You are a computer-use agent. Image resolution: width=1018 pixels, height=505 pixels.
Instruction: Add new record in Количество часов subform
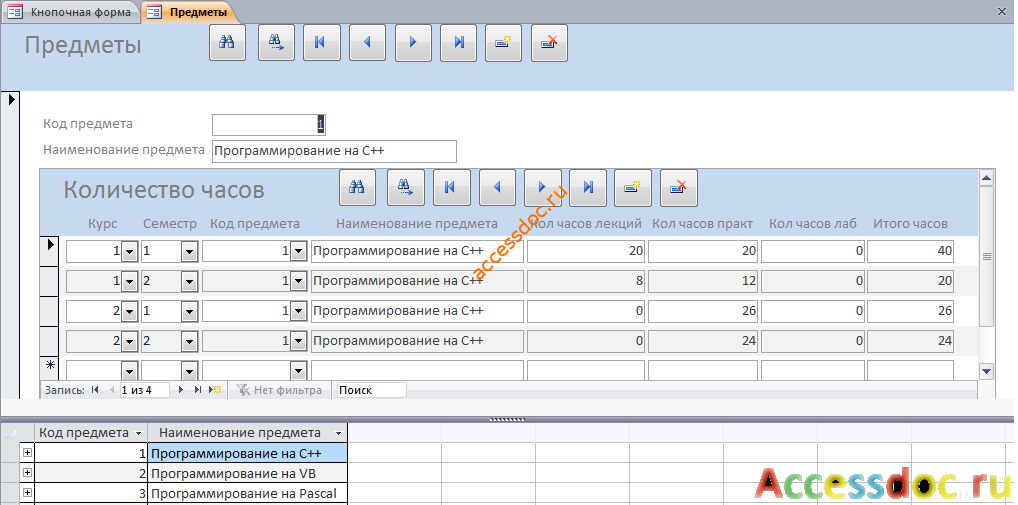[633, 188]
